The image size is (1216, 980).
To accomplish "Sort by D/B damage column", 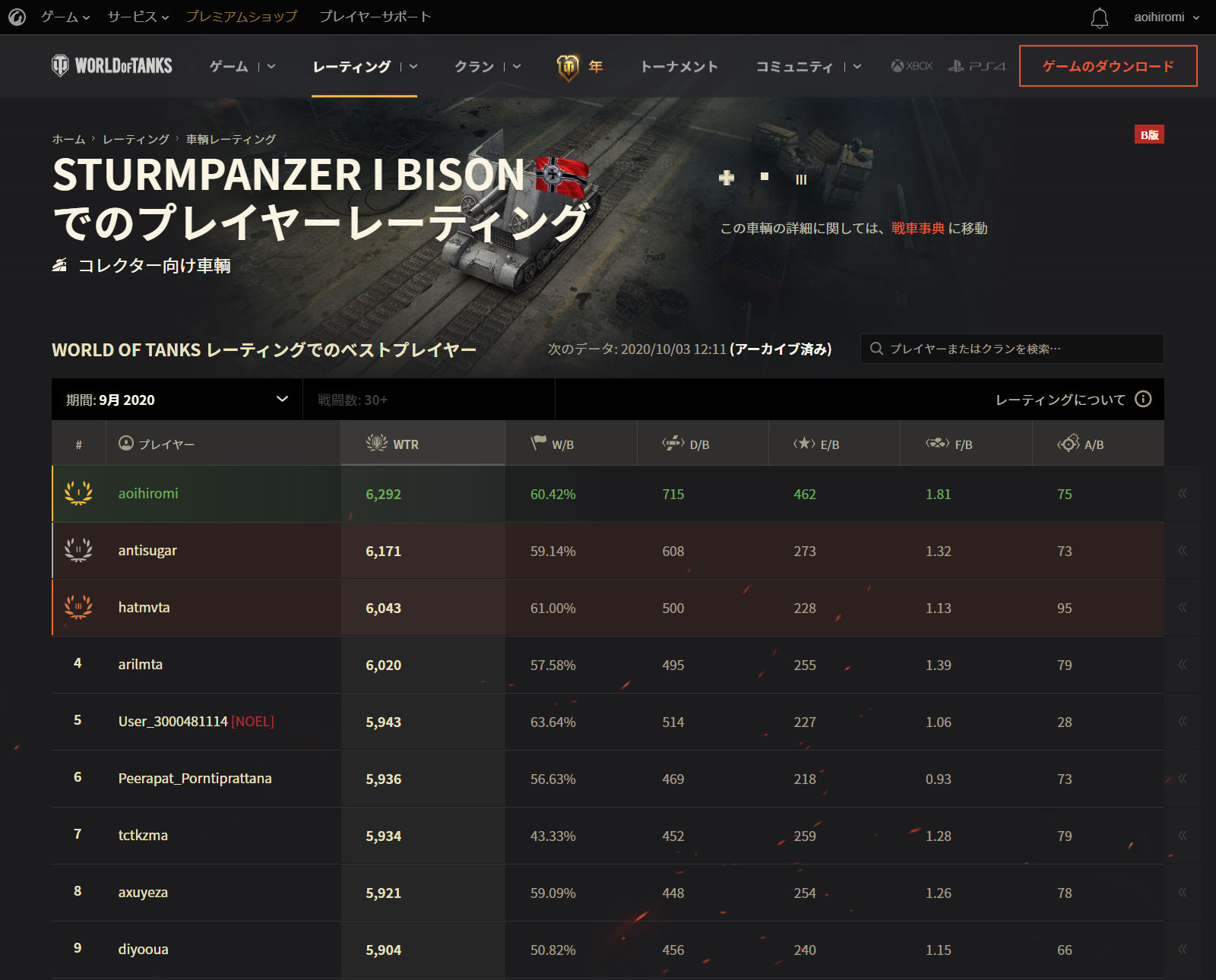I will click(x=703, y=444).
